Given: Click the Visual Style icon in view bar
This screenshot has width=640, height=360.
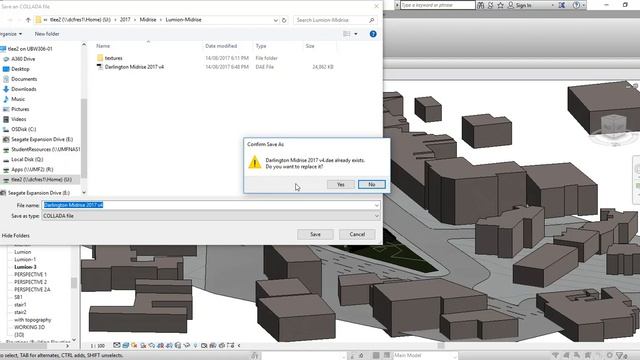Looking at the screenshot, I should pyautogui.click(x=125, y=345).
